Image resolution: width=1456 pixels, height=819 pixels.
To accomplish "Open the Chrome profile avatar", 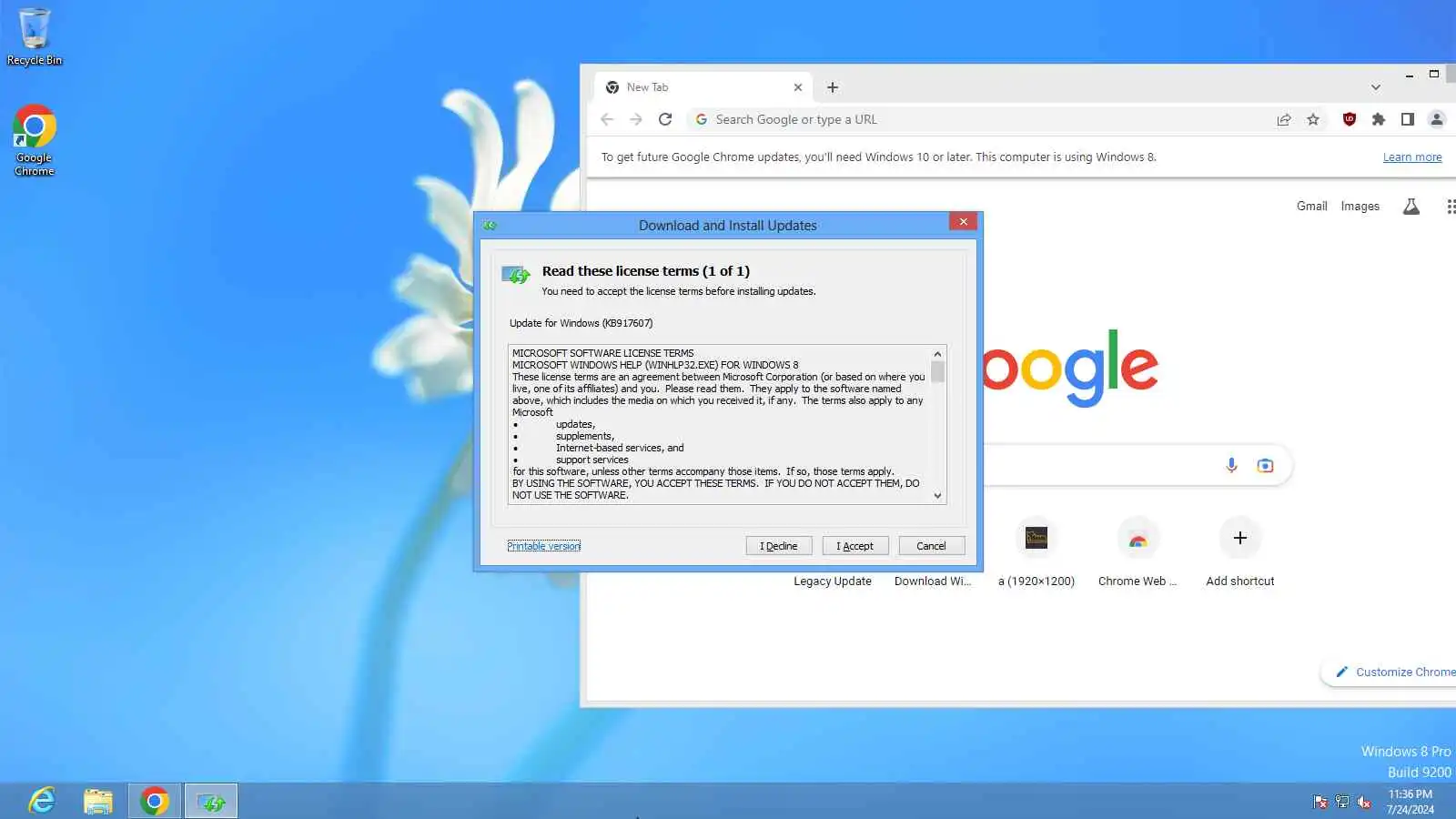I will pyautogui.click(x=1437, y=119).
